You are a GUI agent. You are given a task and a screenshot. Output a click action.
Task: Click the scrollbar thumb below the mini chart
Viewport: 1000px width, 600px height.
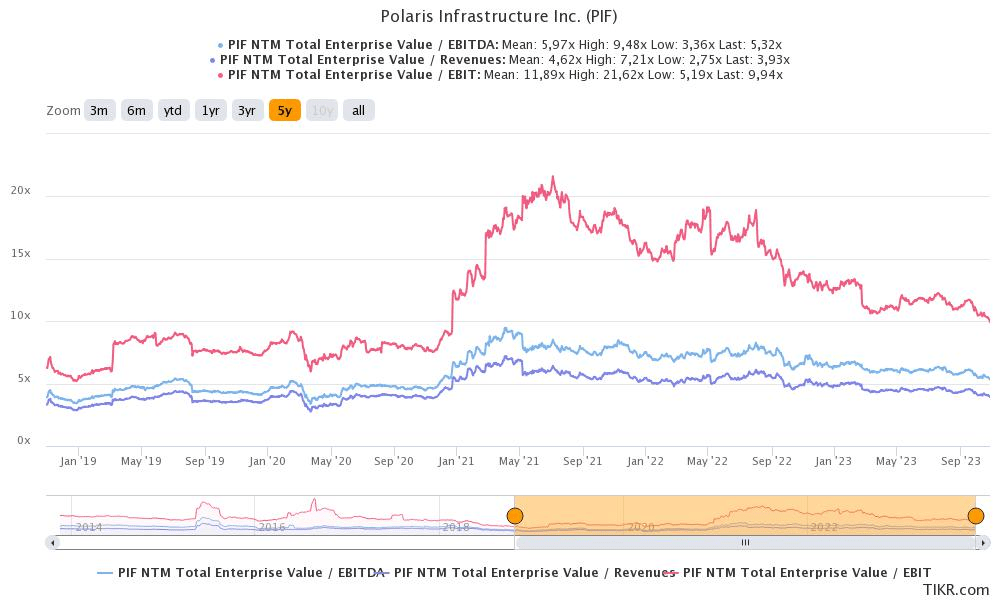tap(745, 541)
